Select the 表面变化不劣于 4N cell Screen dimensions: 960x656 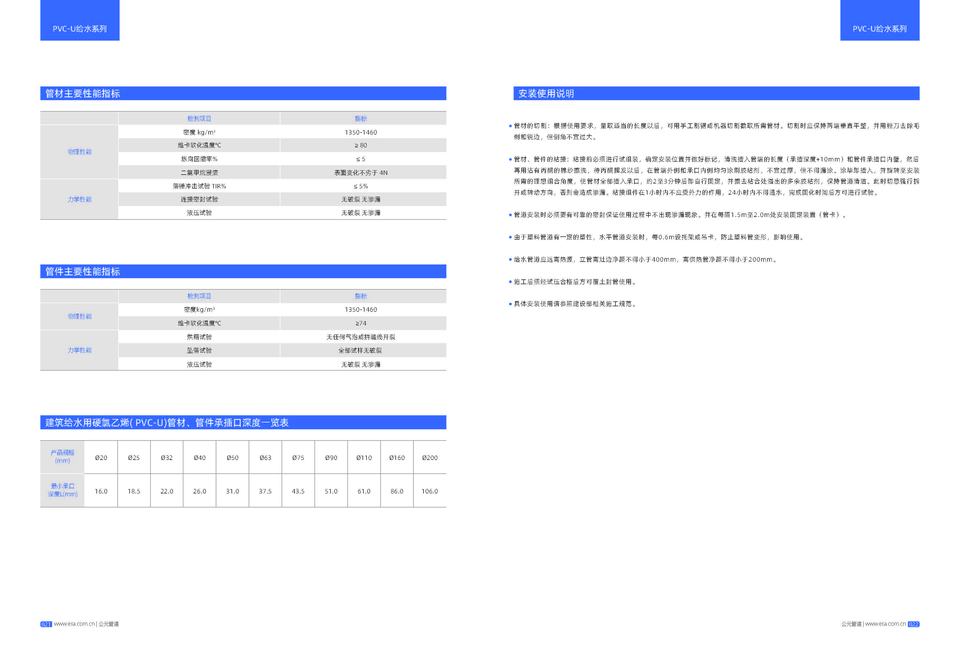click(x=361, y=172)
